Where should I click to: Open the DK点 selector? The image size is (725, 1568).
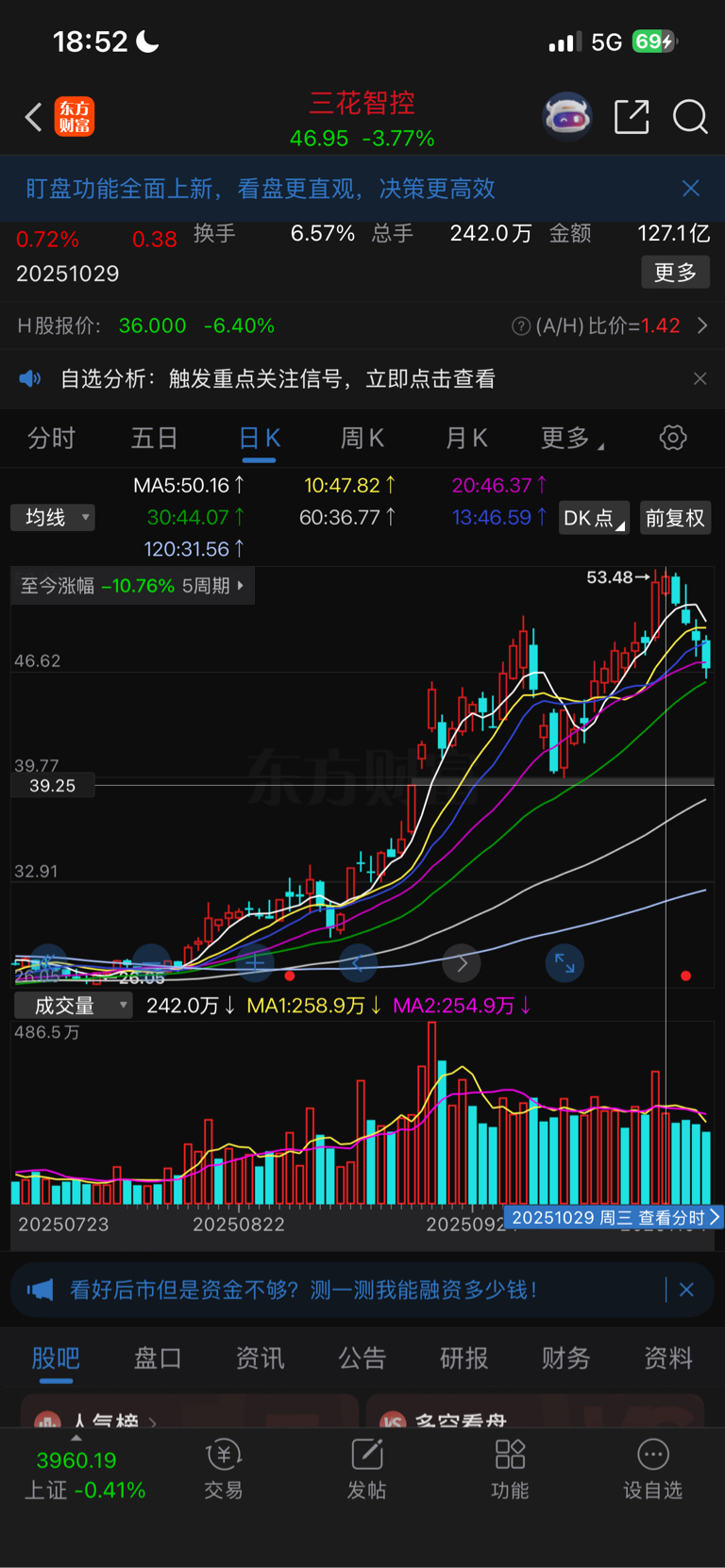594,518
